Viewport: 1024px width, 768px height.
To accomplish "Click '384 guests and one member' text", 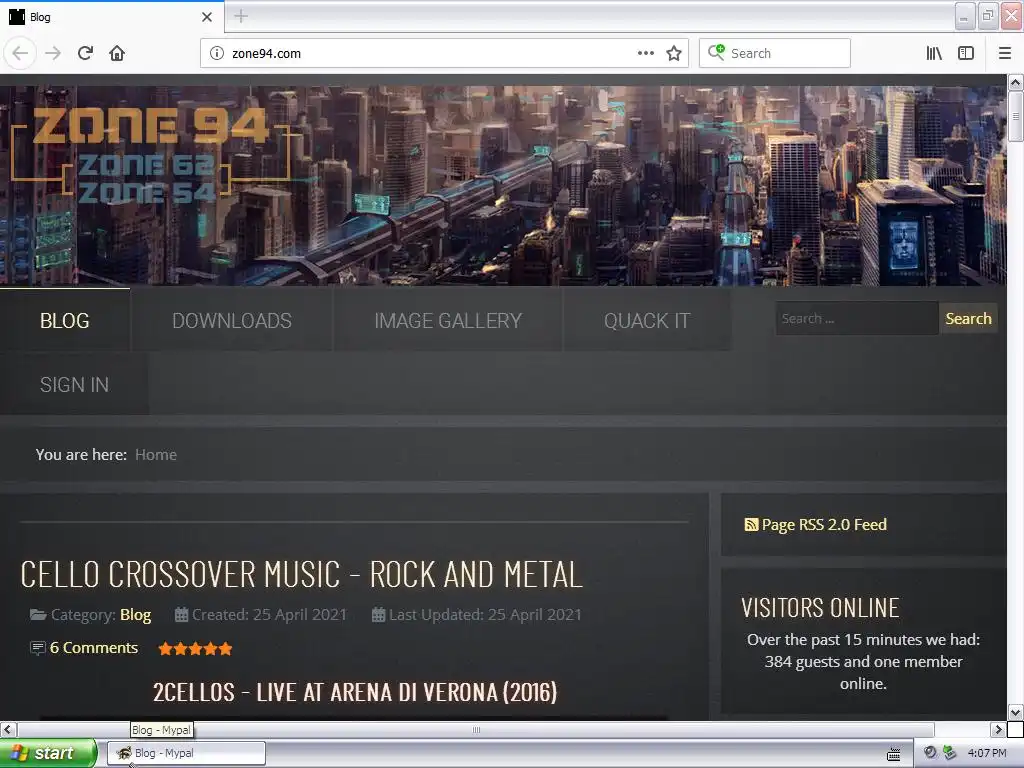I will tap(863, 662).
